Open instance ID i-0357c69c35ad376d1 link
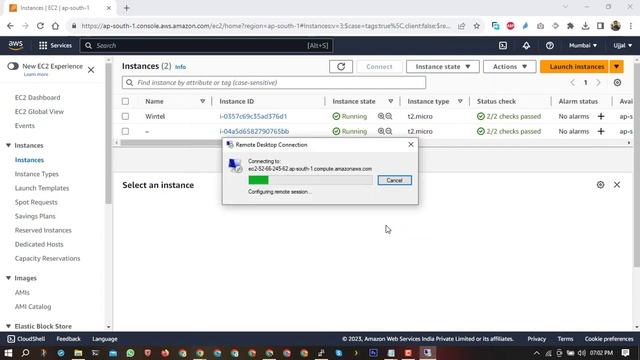This screenshot has width=640, height=360. click(253, 116)
